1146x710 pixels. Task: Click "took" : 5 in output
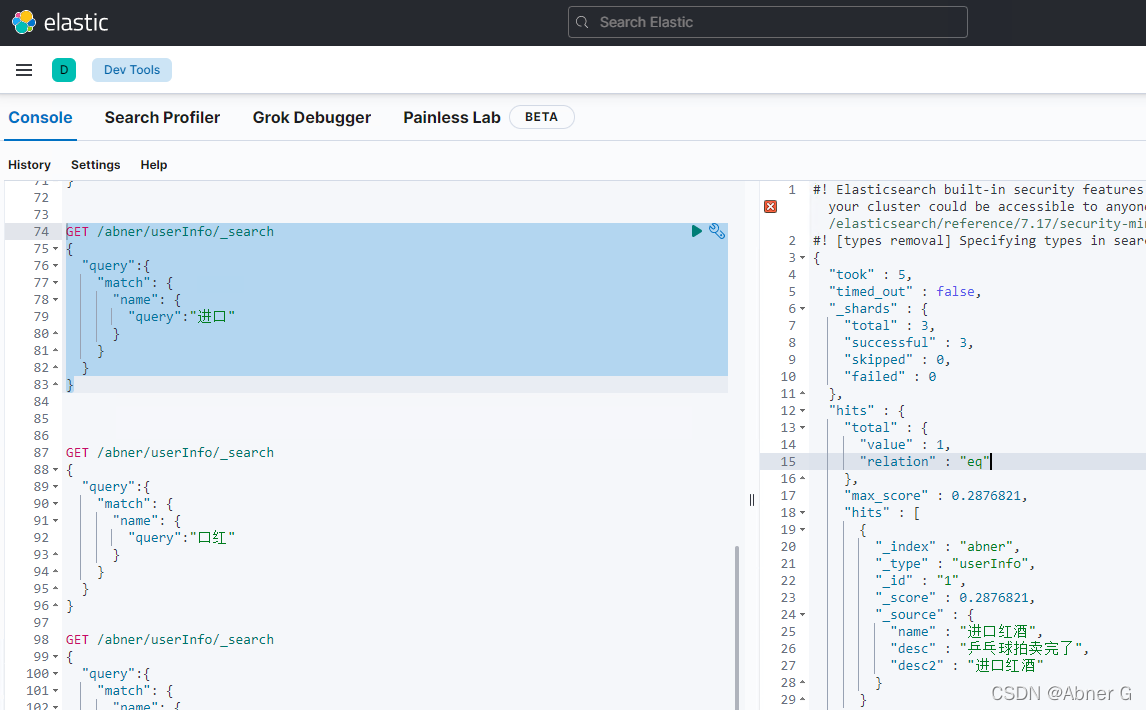(870, 274)
